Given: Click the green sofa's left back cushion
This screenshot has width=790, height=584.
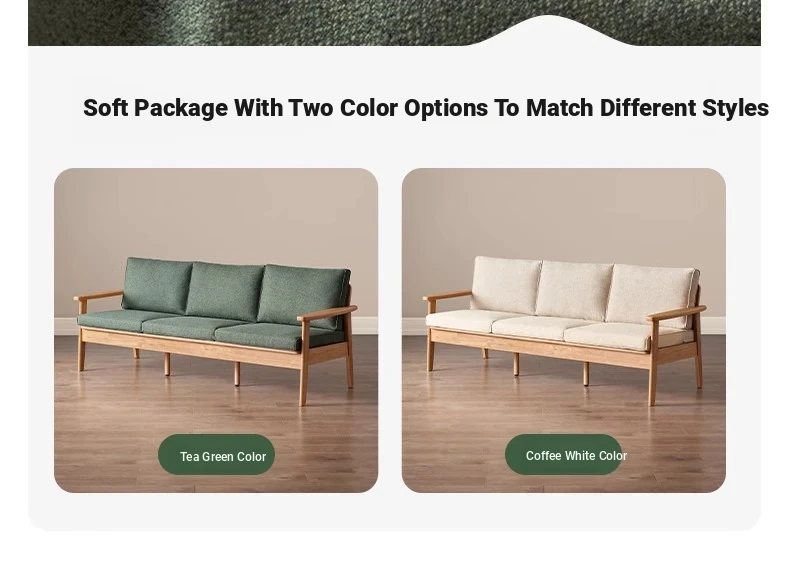Looking at the screenshot, I should coord(157,286).
